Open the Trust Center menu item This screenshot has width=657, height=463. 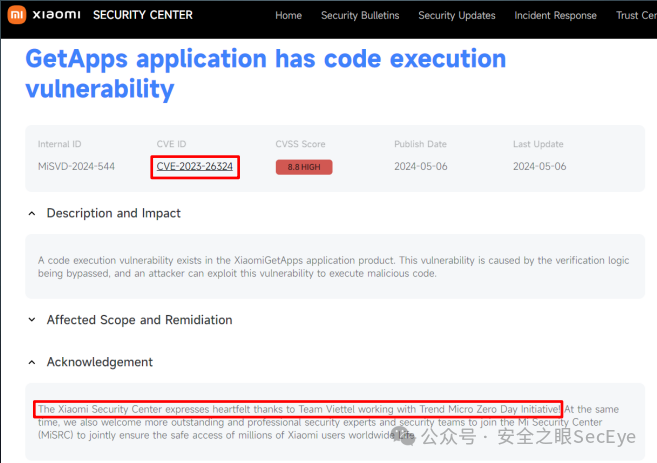[636, 16]
